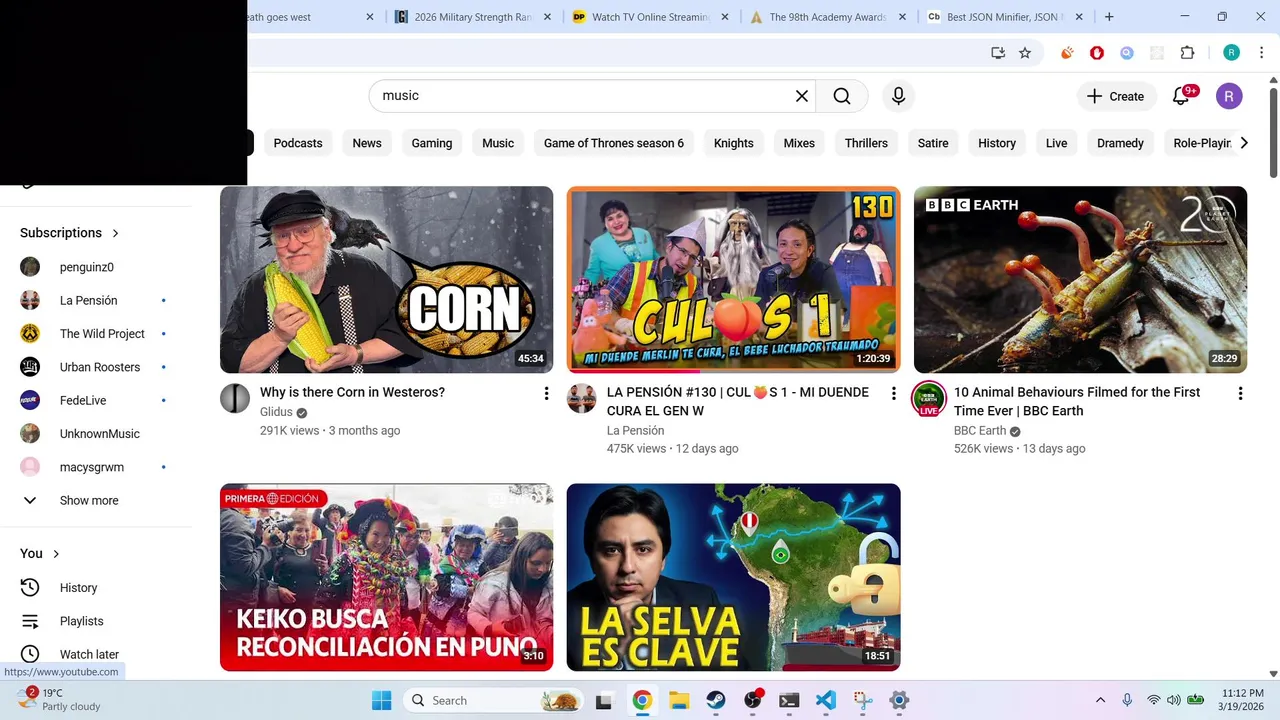Switch to the 2026 Military Strength tab
Screen dimensions: 1280x720
(x=472, y=17)
